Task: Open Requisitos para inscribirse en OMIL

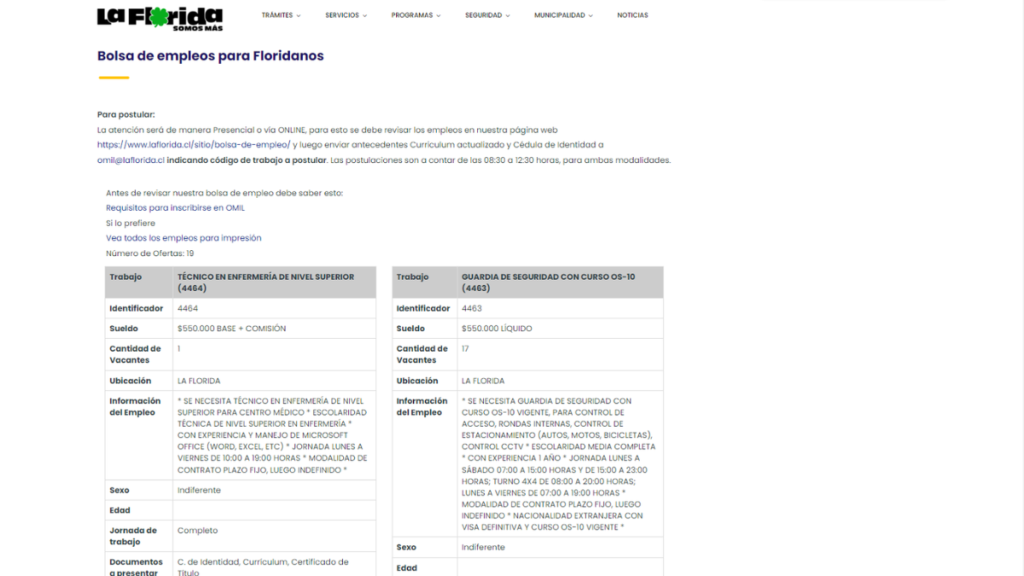Action: click(175, 208)
